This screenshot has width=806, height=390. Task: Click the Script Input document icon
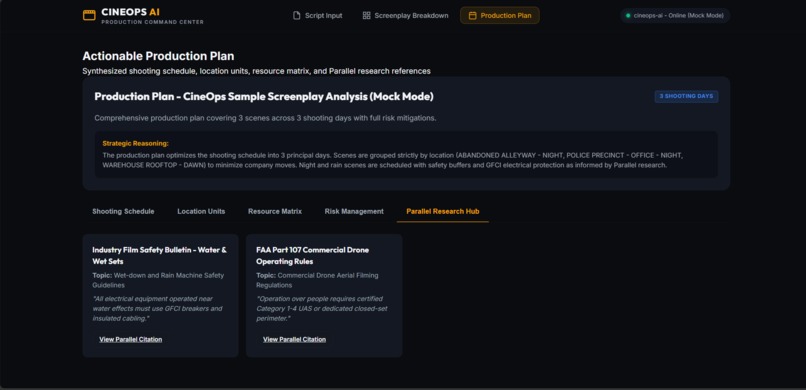297,15
